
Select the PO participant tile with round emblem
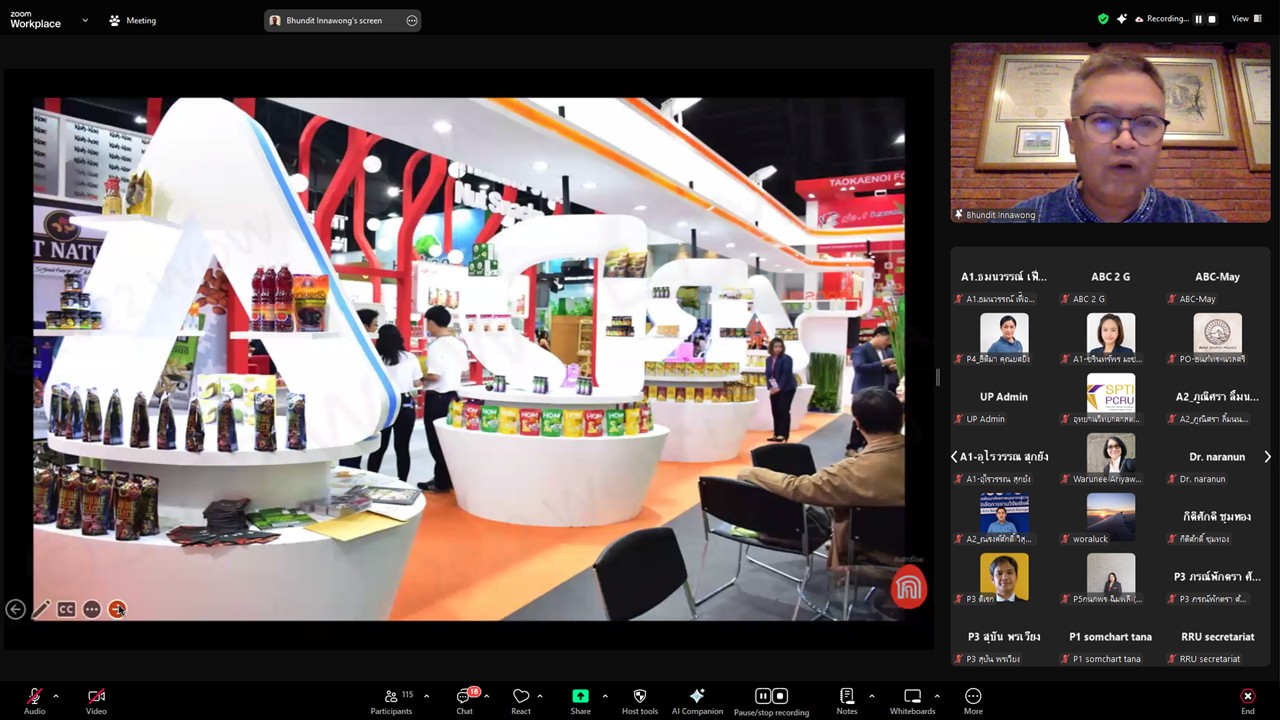pyautogui.click(x=1217, y=339)
